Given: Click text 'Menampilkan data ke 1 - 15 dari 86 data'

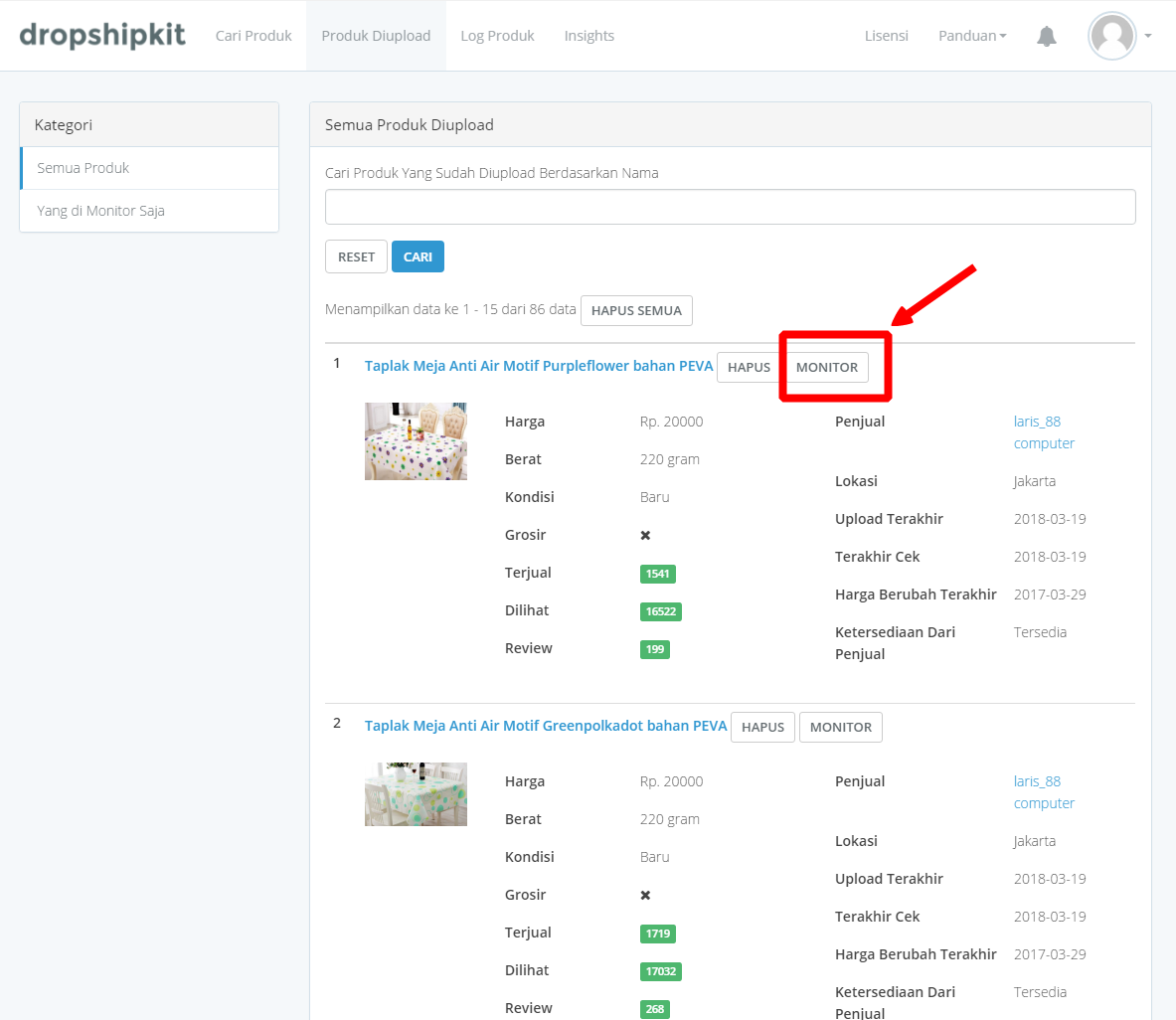Looking at the screenshot, I should [450, 309].
